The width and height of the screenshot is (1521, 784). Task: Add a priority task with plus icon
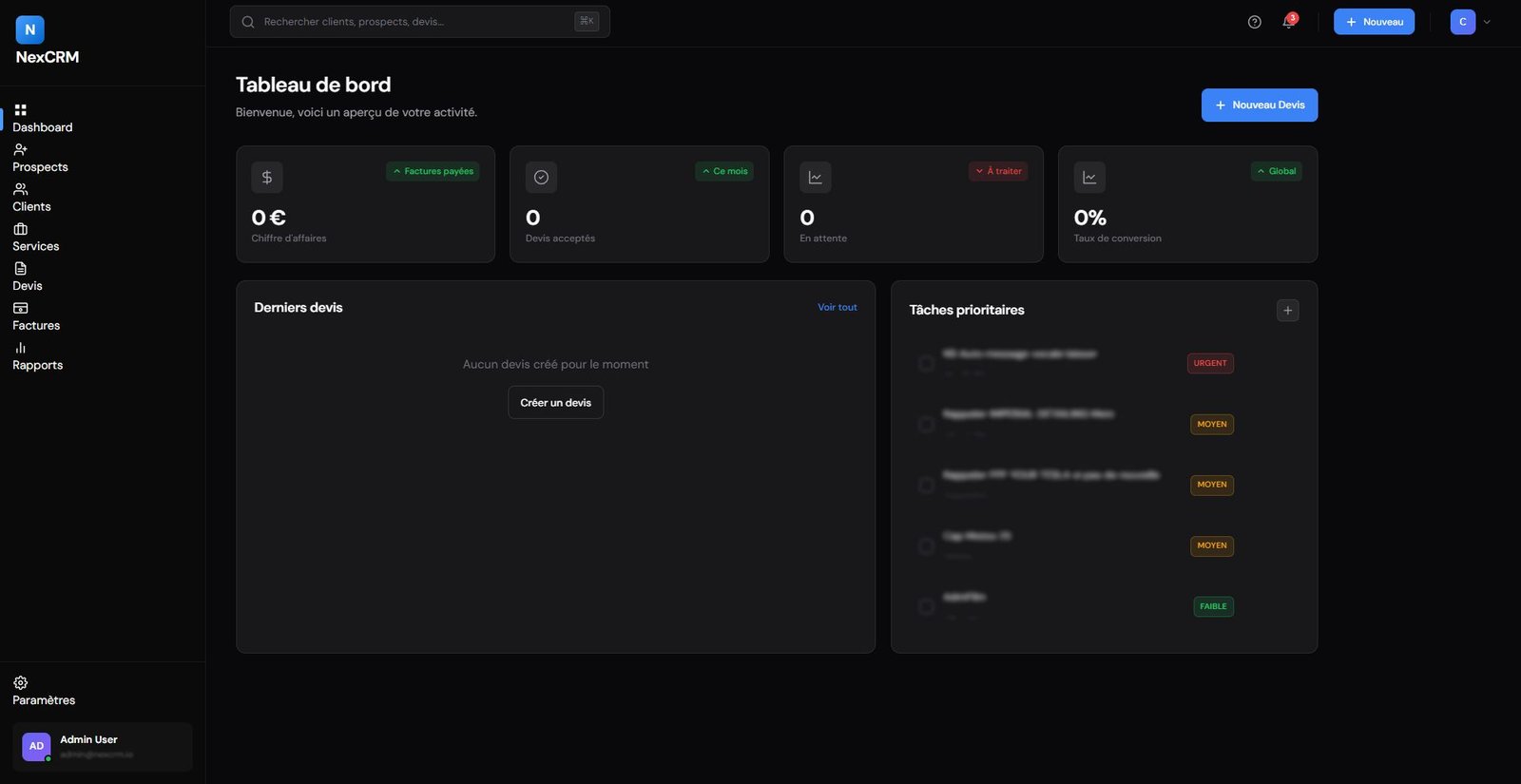1287,311
